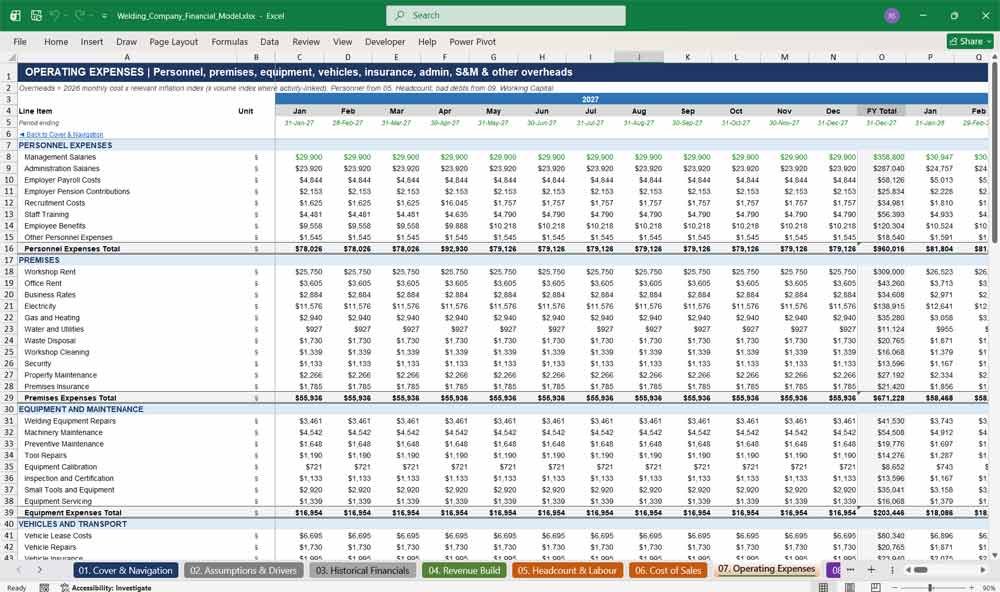Screen dimensions: 1000x592
Task: Click the Redo arrow icon
Action: [x=80, y=15]
